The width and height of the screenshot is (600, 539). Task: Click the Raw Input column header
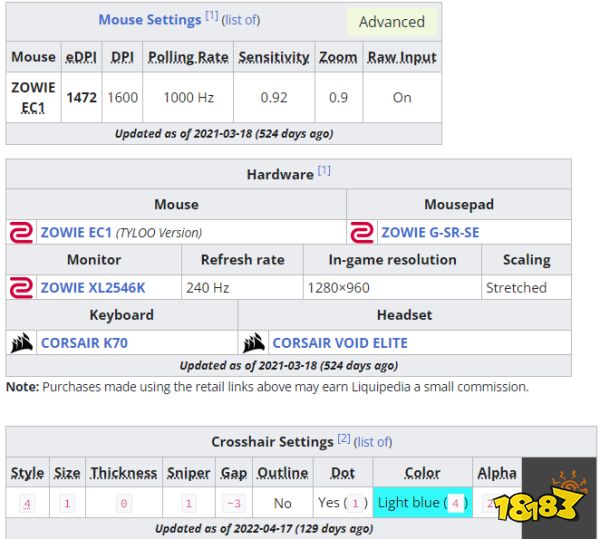402,57
